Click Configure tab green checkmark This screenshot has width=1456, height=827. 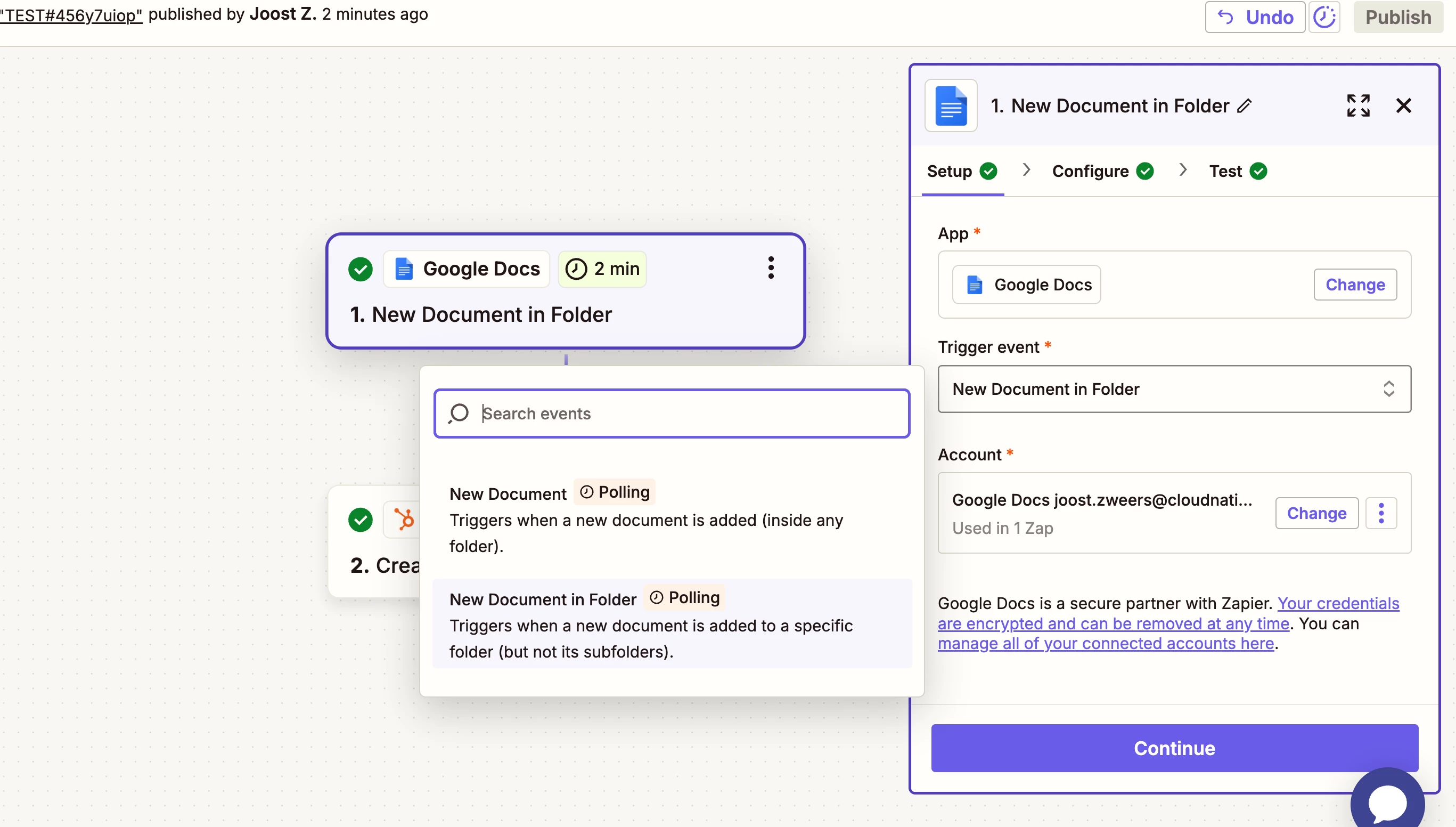1145,171
